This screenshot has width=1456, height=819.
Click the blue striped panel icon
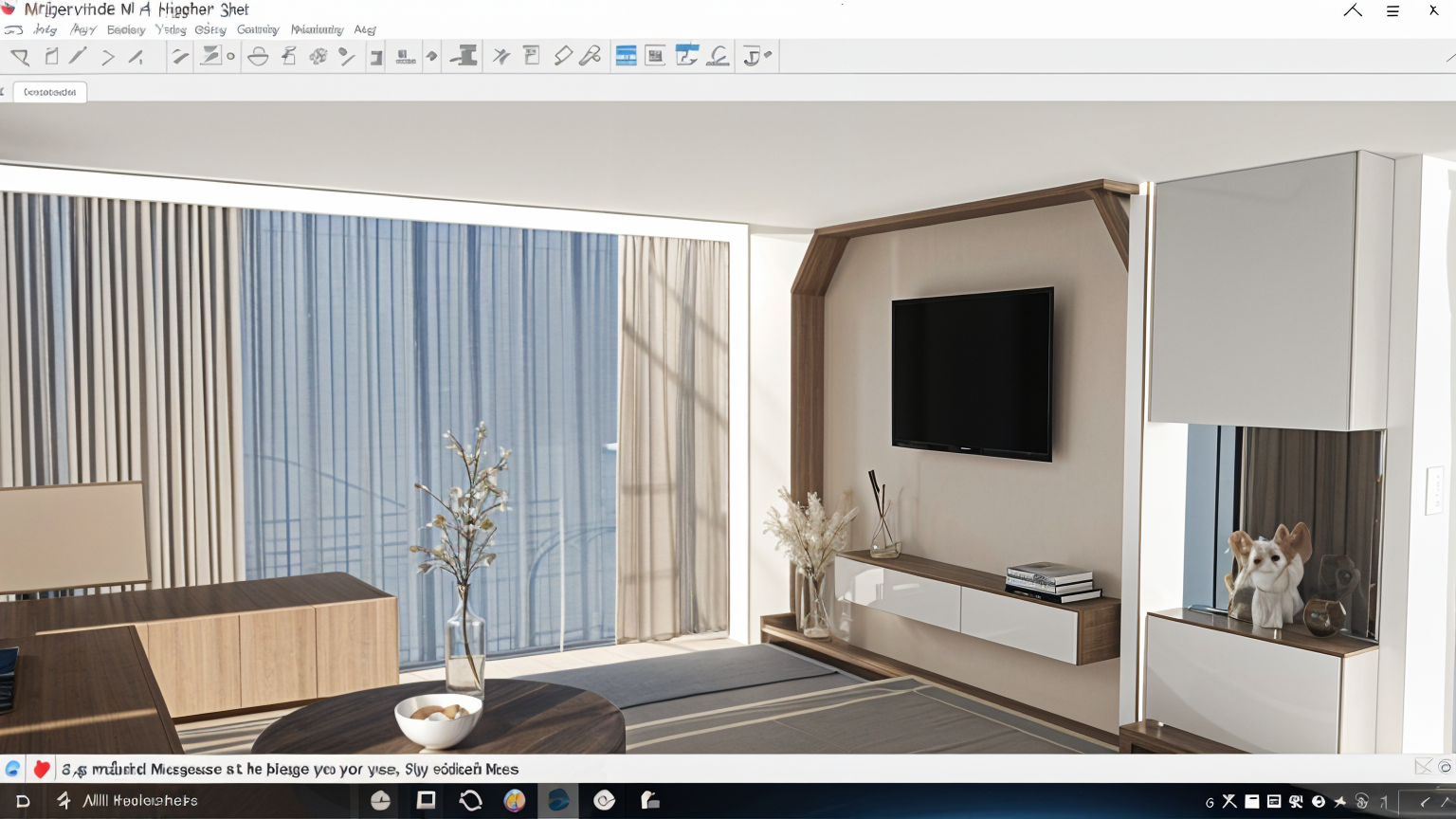point(626,56)
